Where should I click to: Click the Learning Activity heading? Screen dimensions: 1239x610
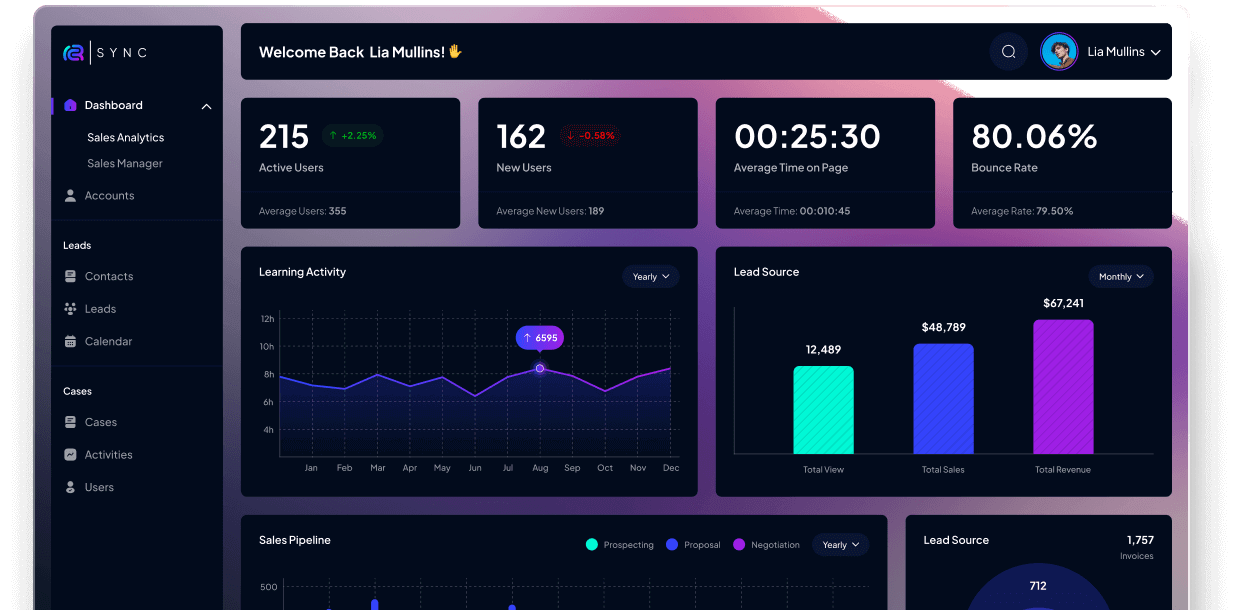[302, 272]
